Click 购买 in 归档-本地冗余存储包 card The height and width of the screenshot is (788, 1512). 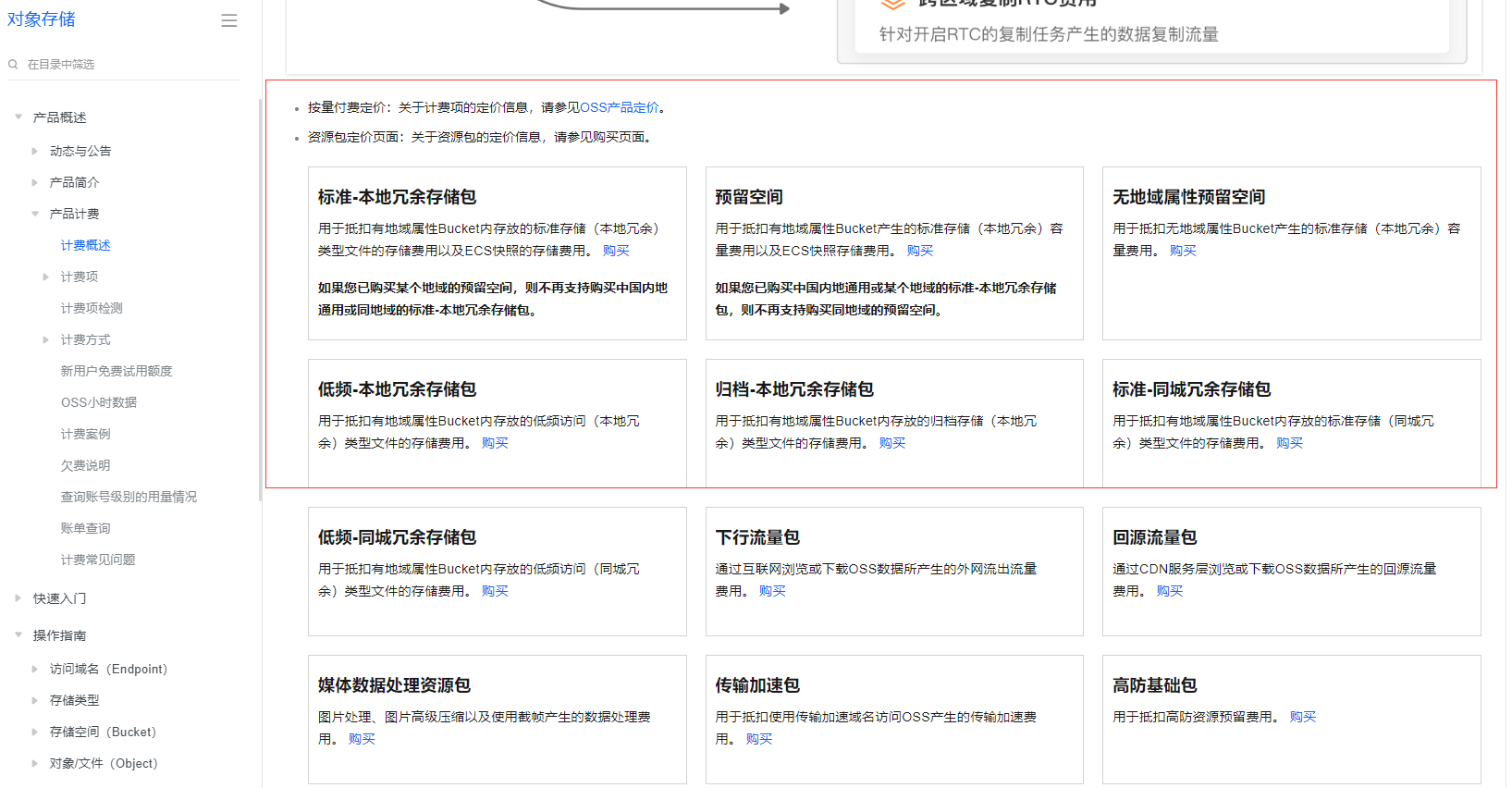tap(892, 443)
